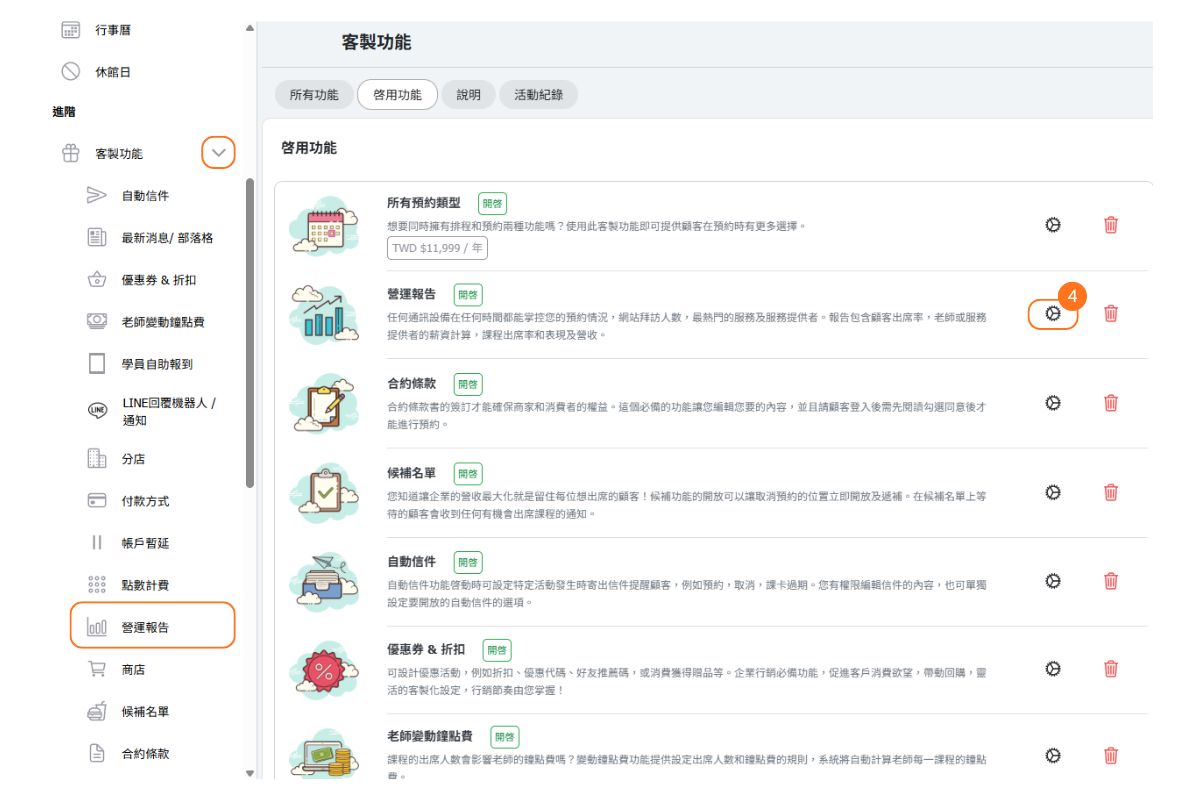
Task: Click the 所有預約類型 calendar illustration
Action: [x=325, y=226]
